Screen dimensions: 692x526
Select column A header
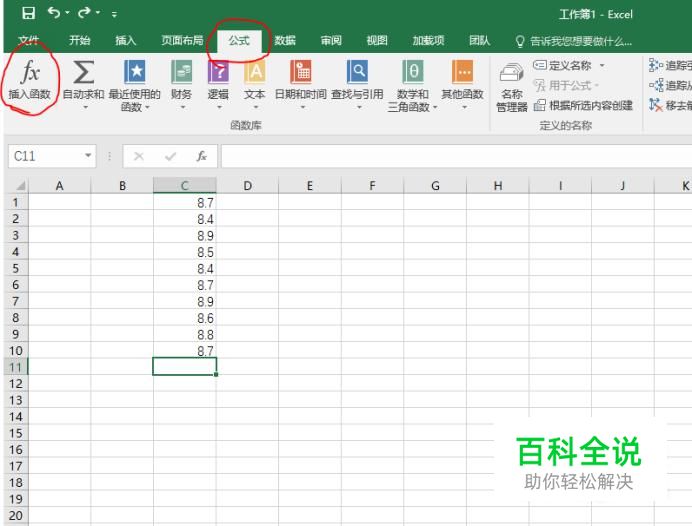coord(60,185)
